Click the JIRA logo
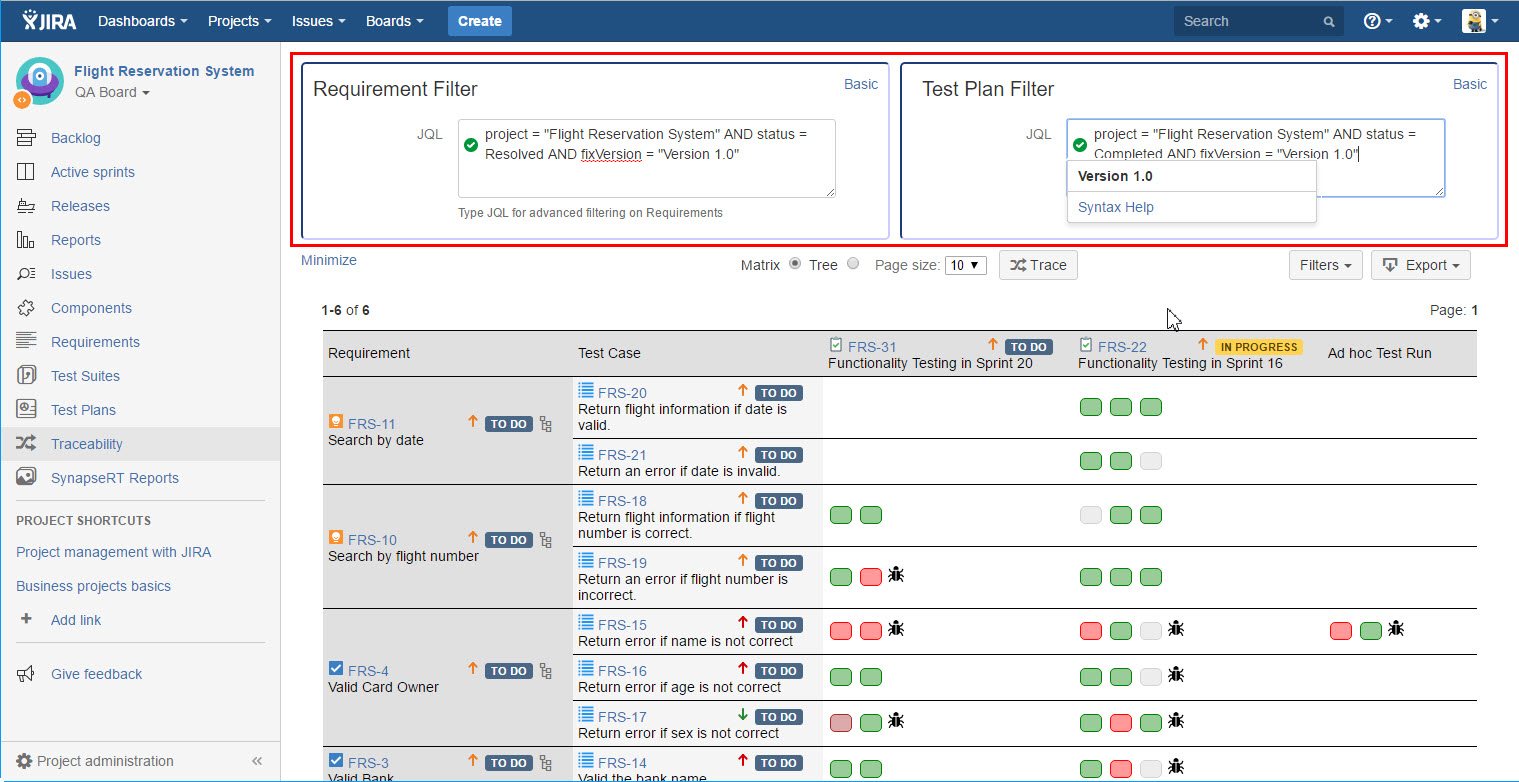This screenshot has width=1519, height=782. pyautogui.click(x=51, y=20)
